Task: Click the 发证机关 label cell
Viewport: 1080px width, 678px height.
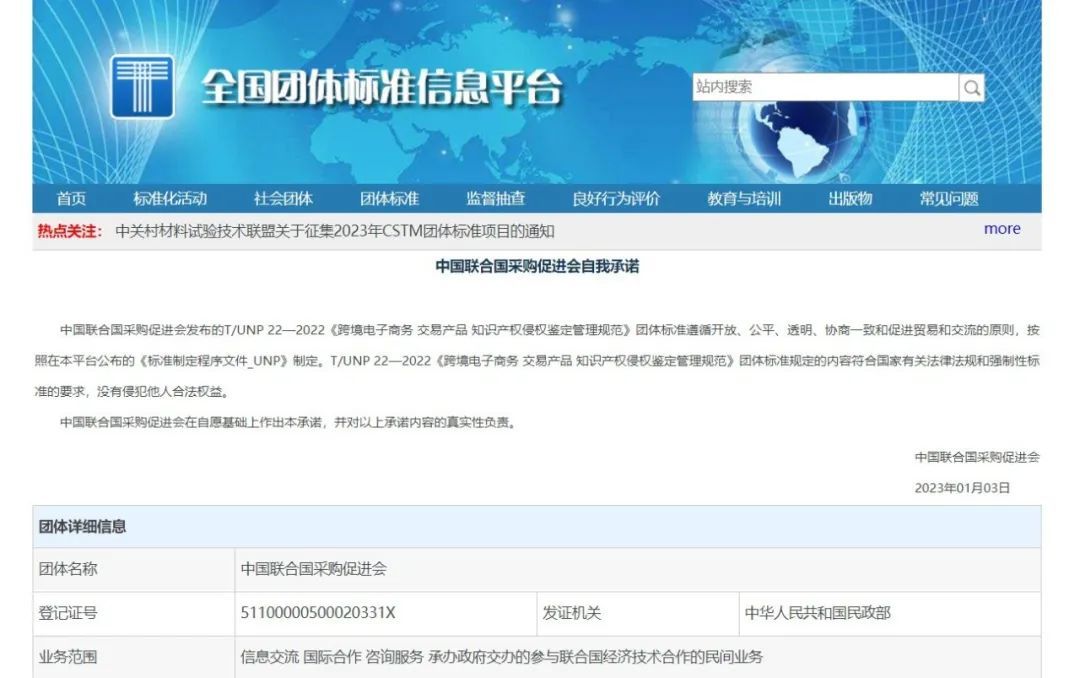Action: click(638, 613)
